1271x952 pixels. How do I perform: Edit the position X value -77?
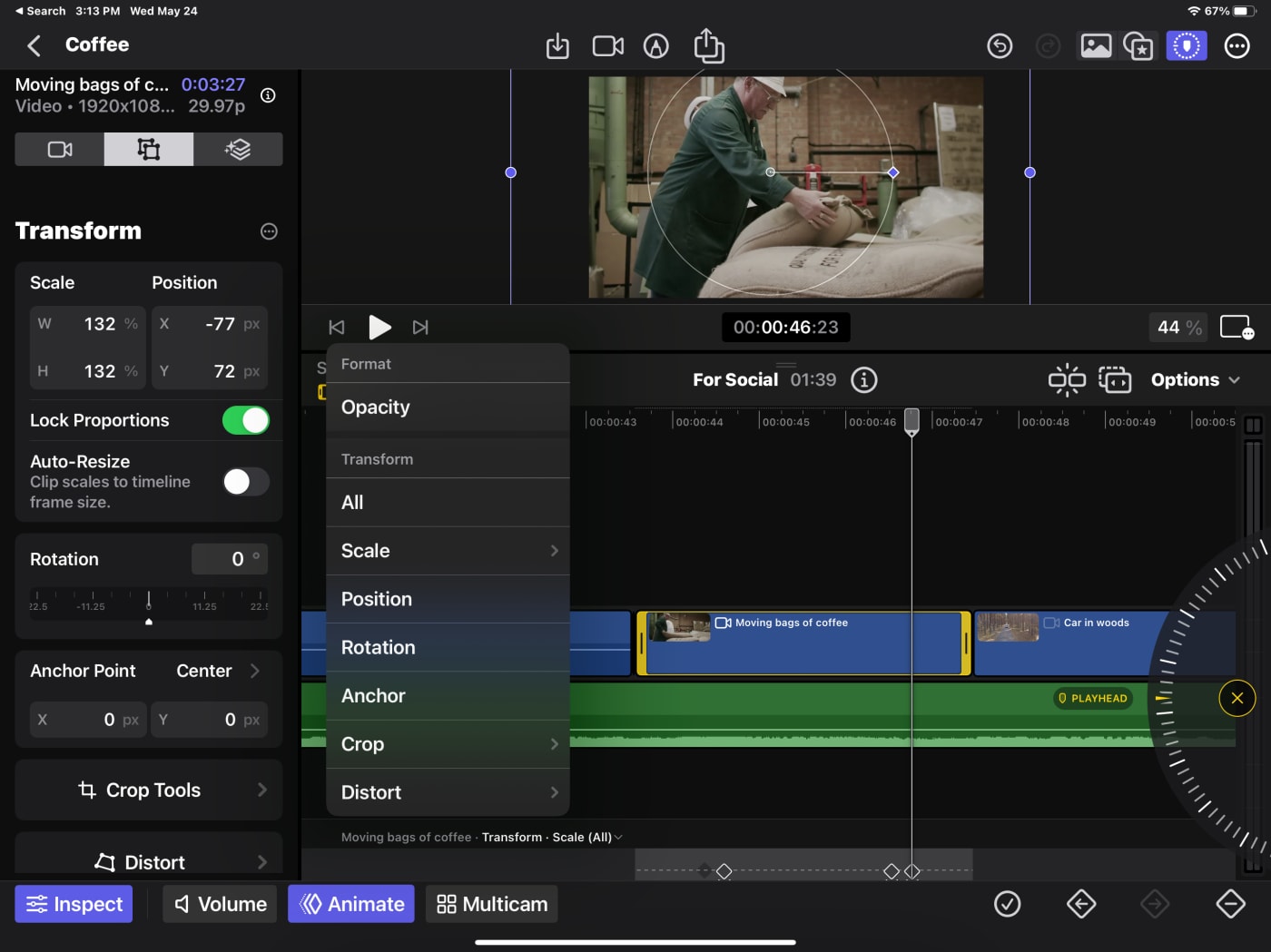coord(211,324)
